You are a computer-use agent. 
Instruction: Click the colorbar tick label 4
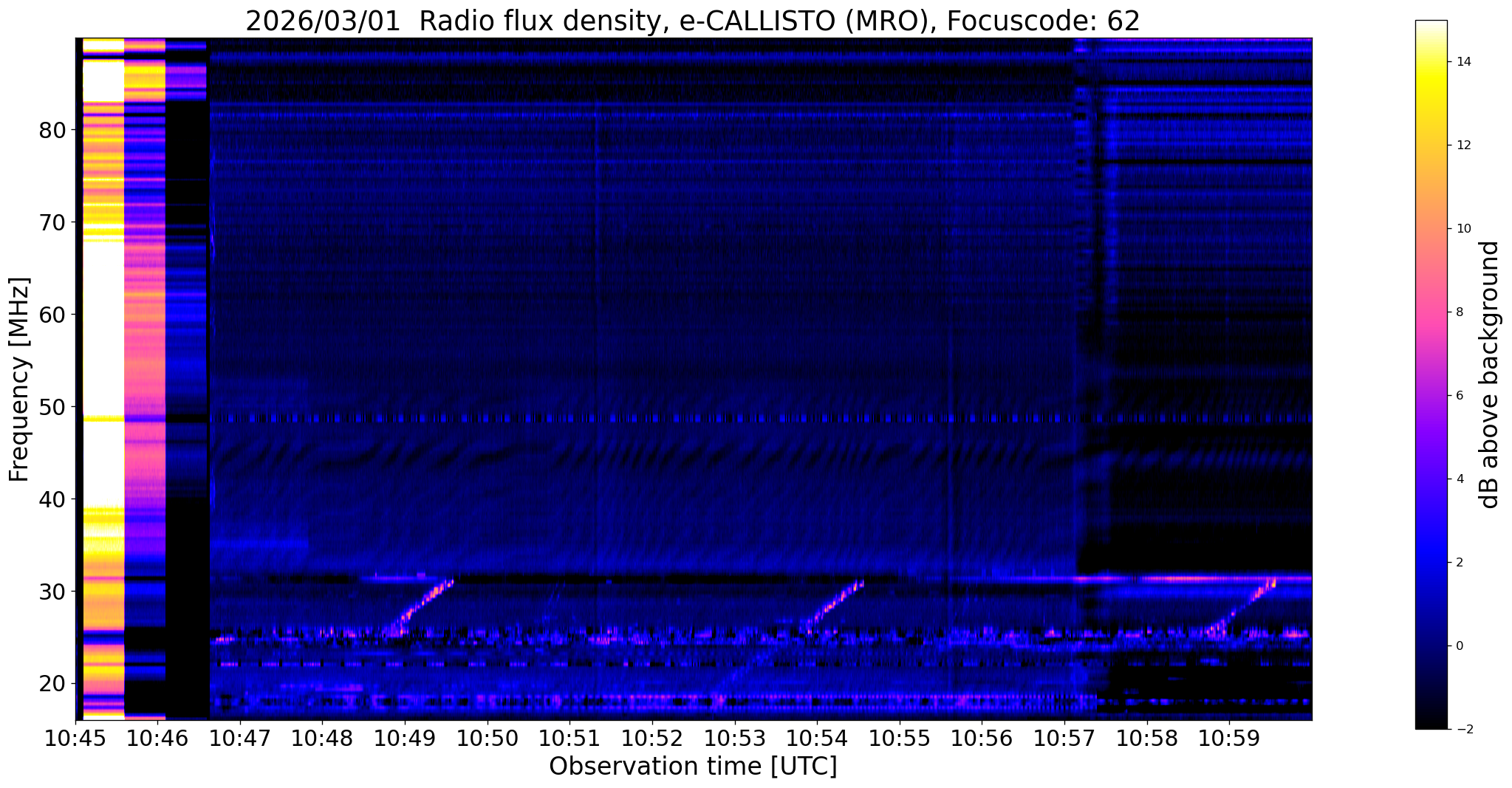[x=1460, y=479]
